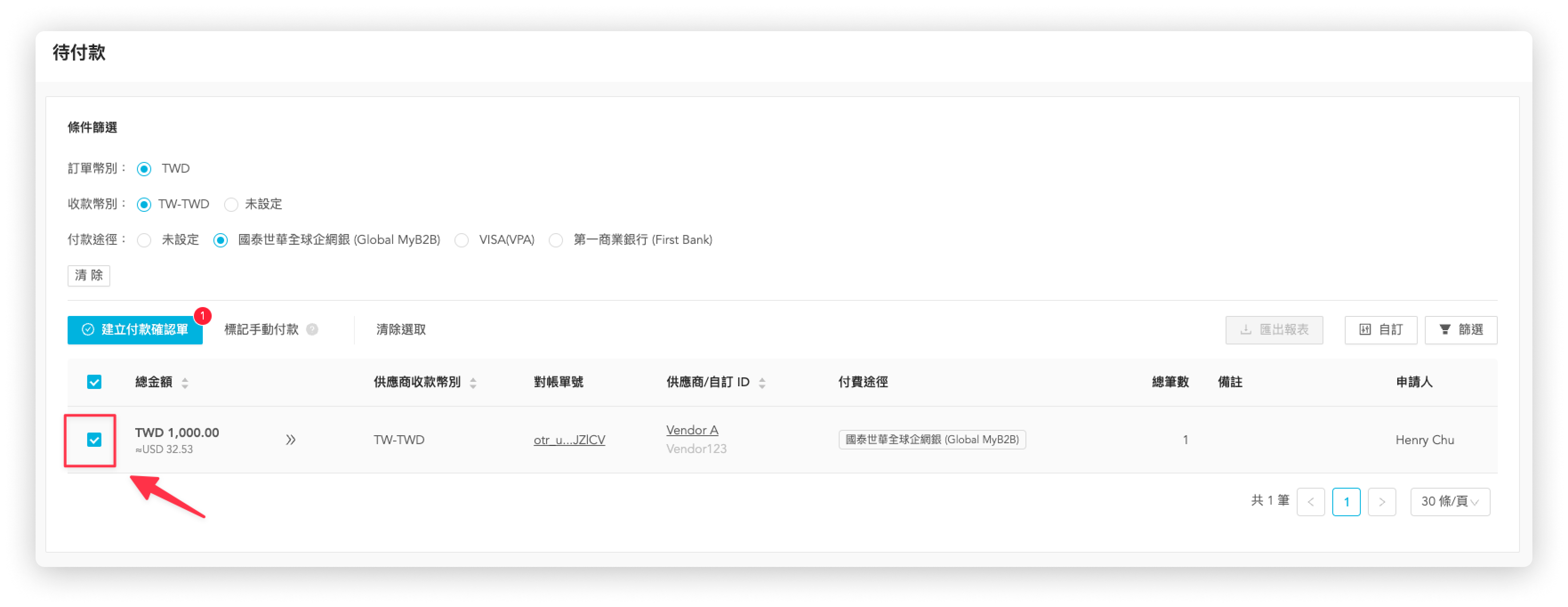Viewport: 1568px width, 607px height.
Task: Select VISA(VPA) payment channel radio
Action: 462,240
